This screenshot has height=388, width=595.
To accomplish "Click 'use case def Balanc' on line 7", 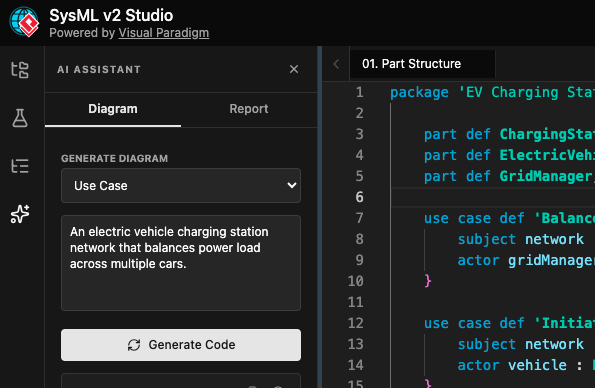I will pos(509,218).
